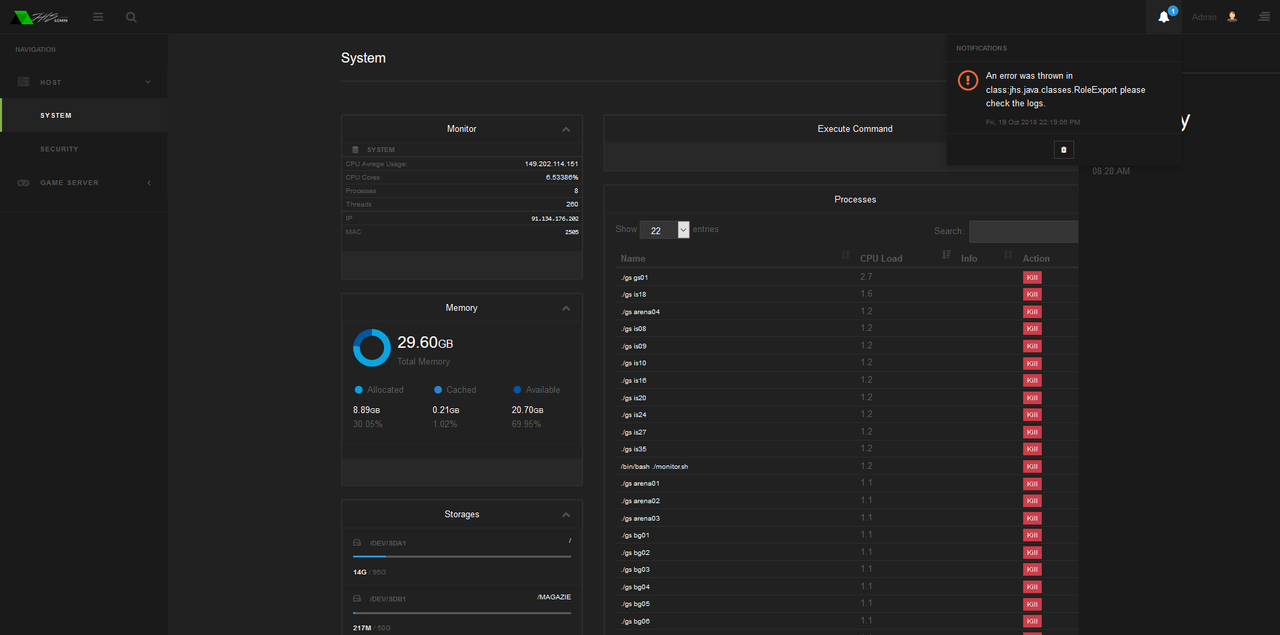Click the Admin user avatar icon
The width and height of the screenshot is (1280, 635).
pyautogui.click(x=1232, y=17)
